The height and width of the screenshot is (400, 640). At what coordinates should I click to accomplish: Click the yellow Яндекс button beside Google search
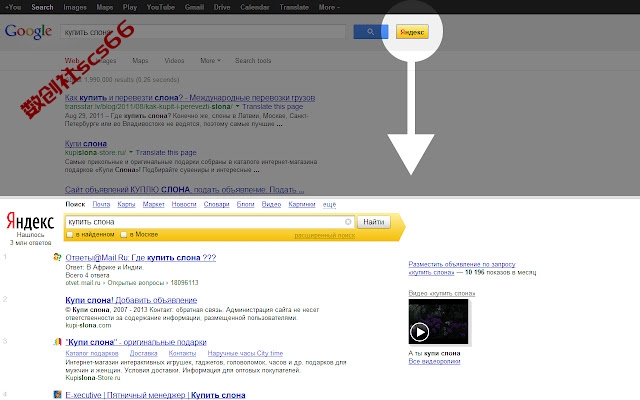412,32
